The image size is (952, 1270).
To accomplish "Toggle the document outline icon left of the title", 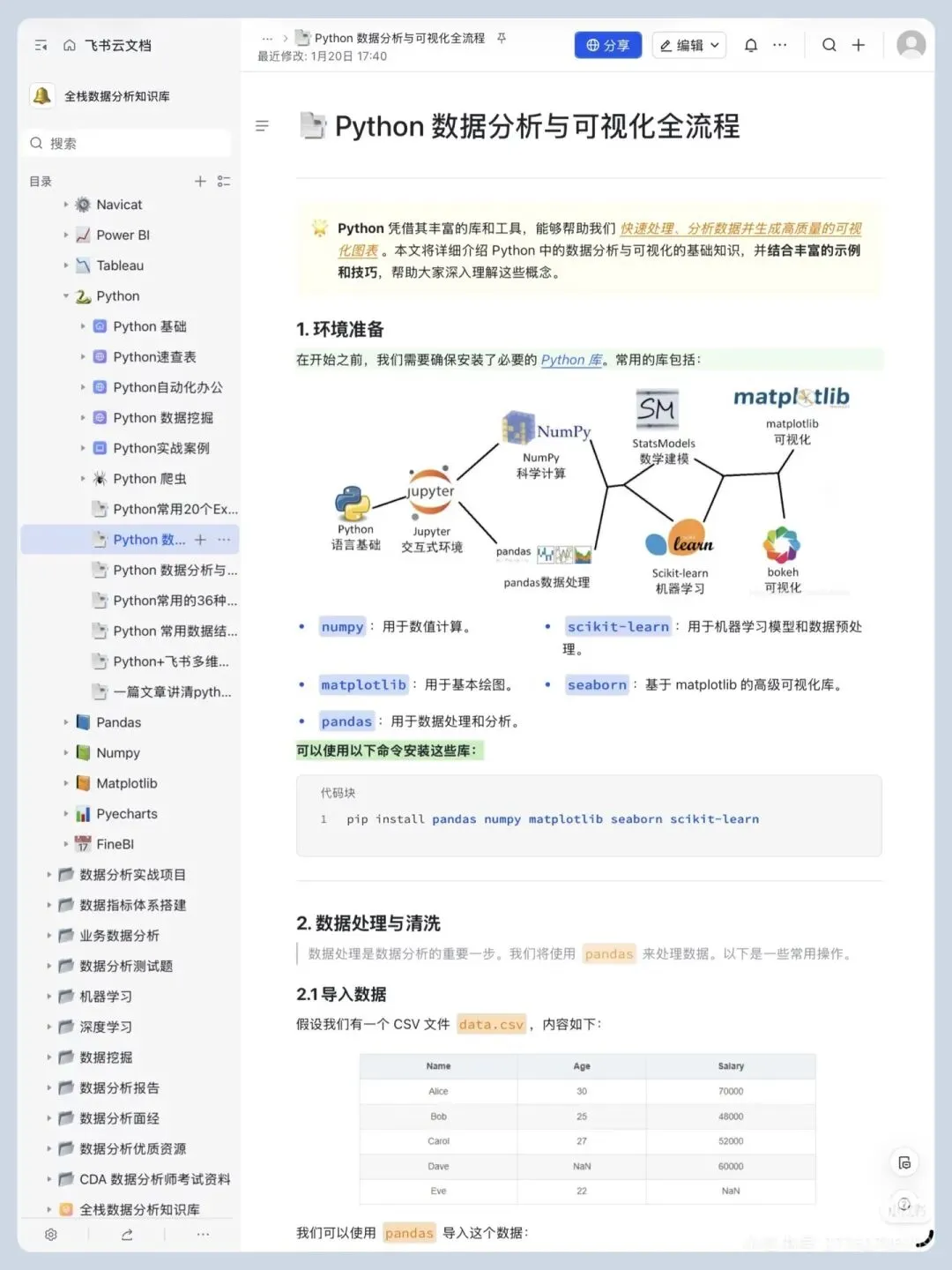I will click(262, 126).
